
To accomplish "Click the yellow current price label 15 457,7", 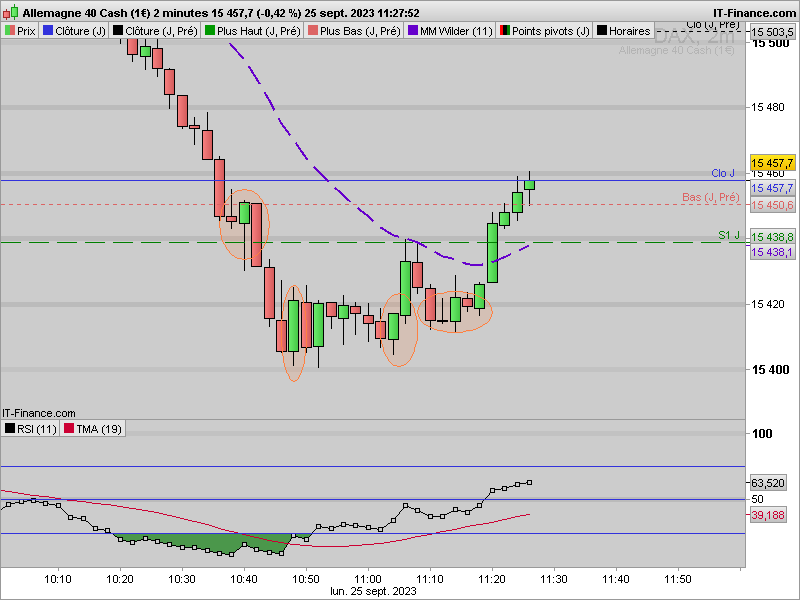I will (x=772, y=163).
